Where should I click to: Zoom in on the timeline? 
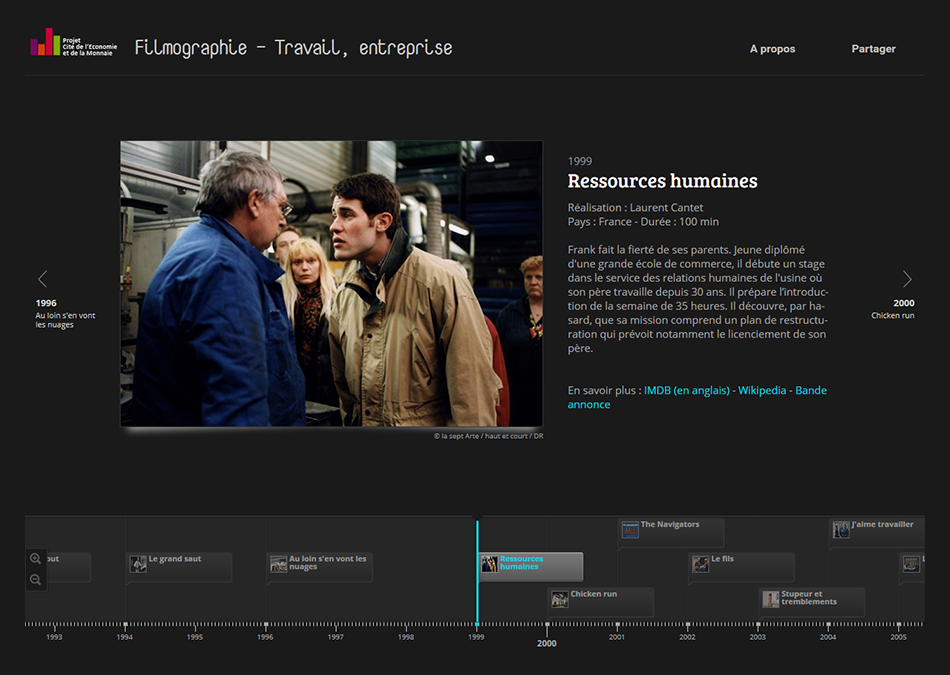click(36, 559)
